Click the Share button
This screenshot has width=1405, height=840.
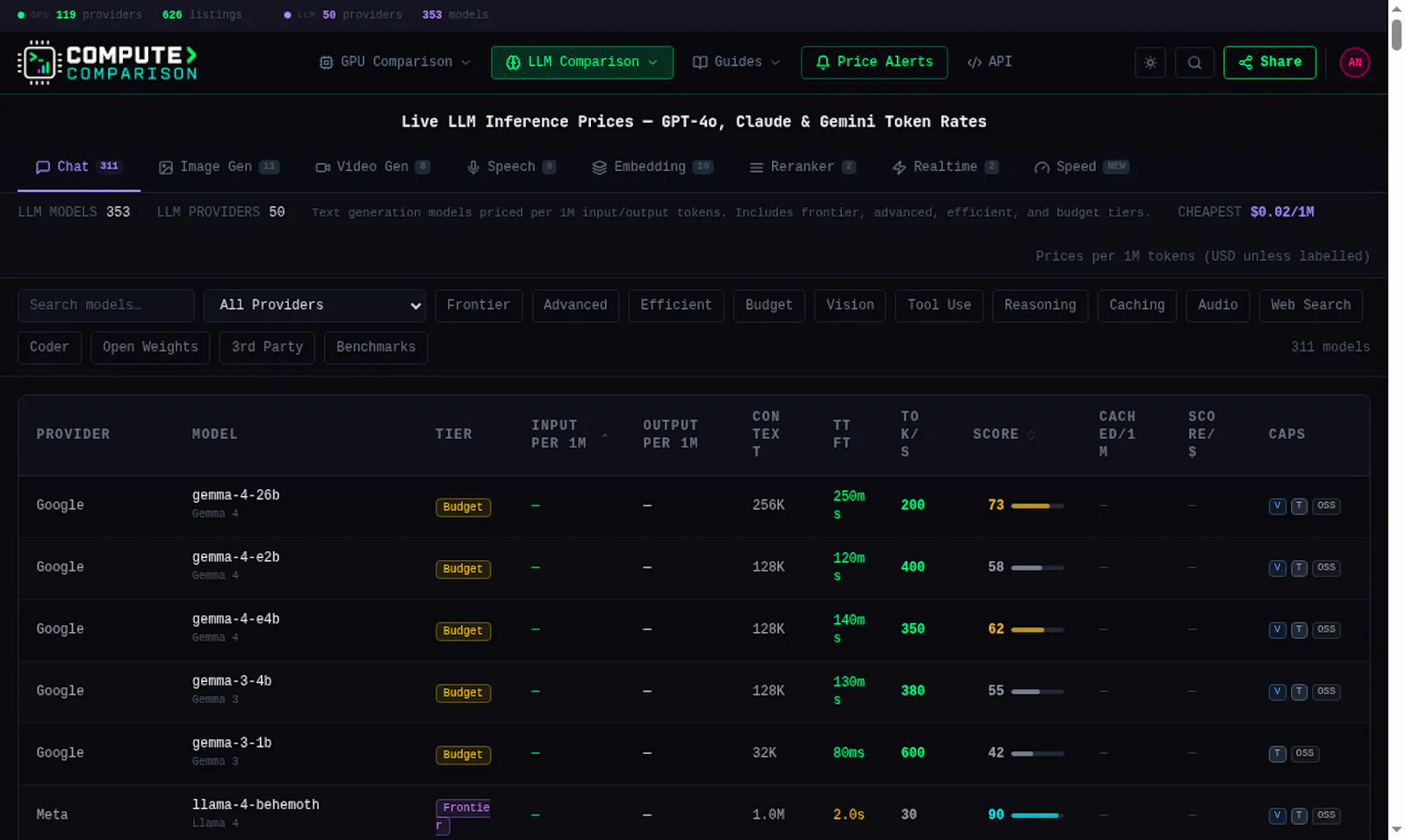tap(1270, 62)
